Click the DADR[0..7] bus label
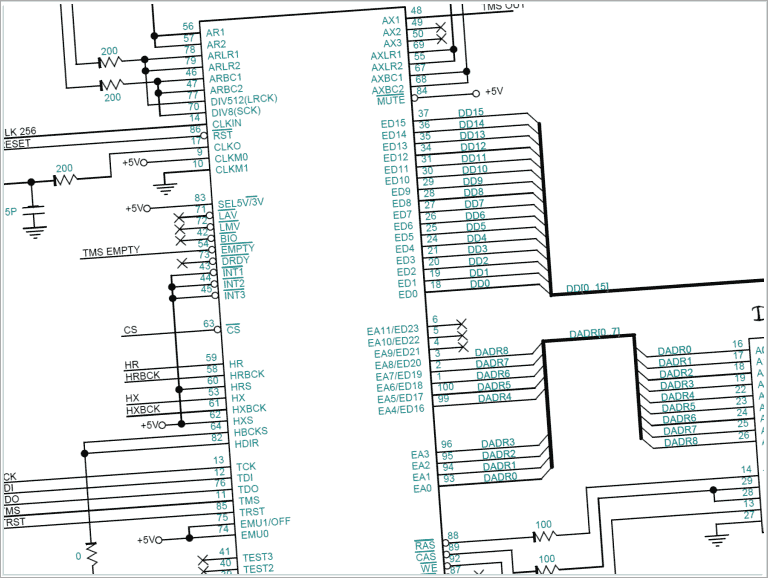Viewport: 768px width, 578px height. click(595, 334)
